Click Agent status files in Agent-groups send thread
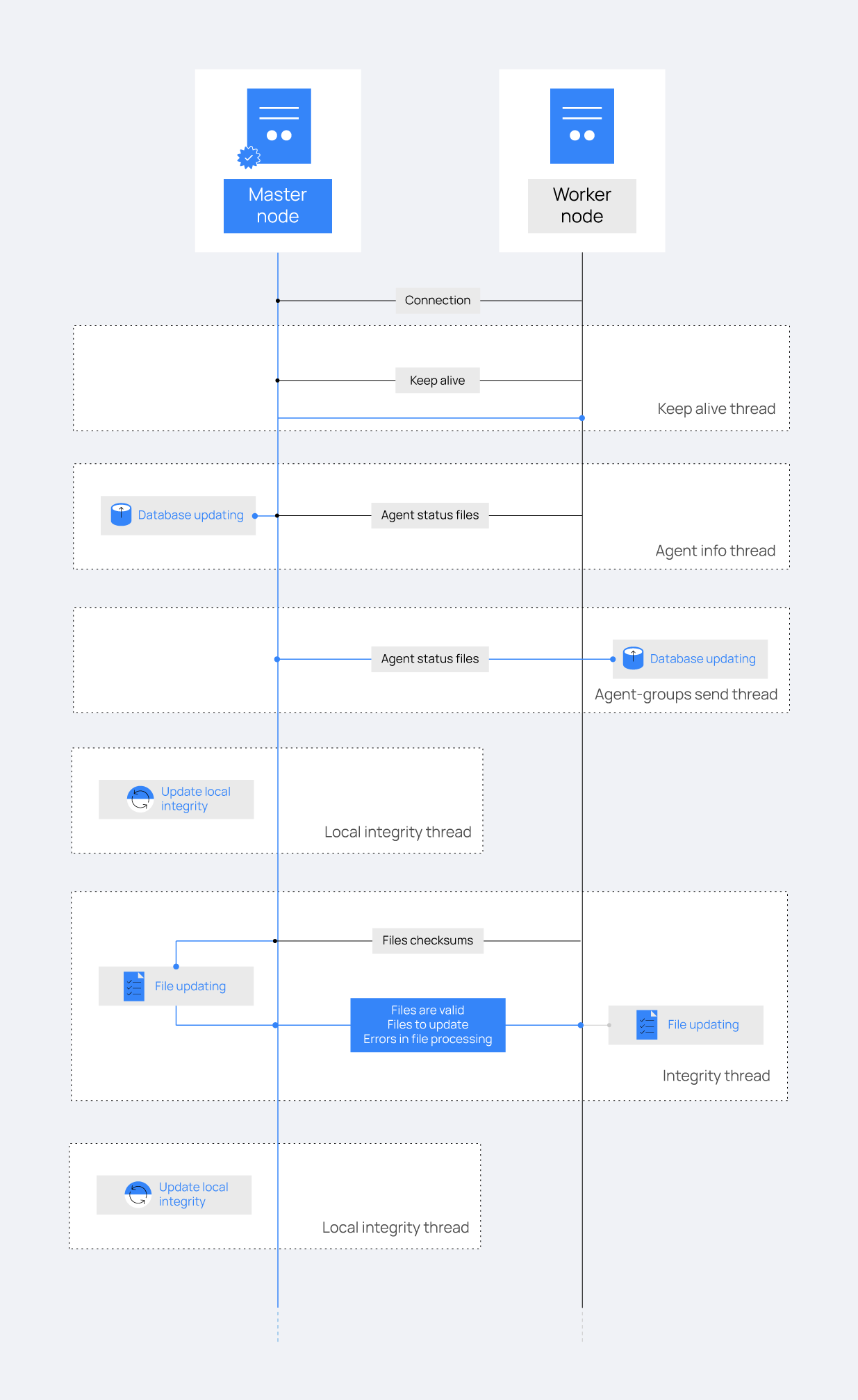Screen dimensions: 858x1400 pos(430,659)
